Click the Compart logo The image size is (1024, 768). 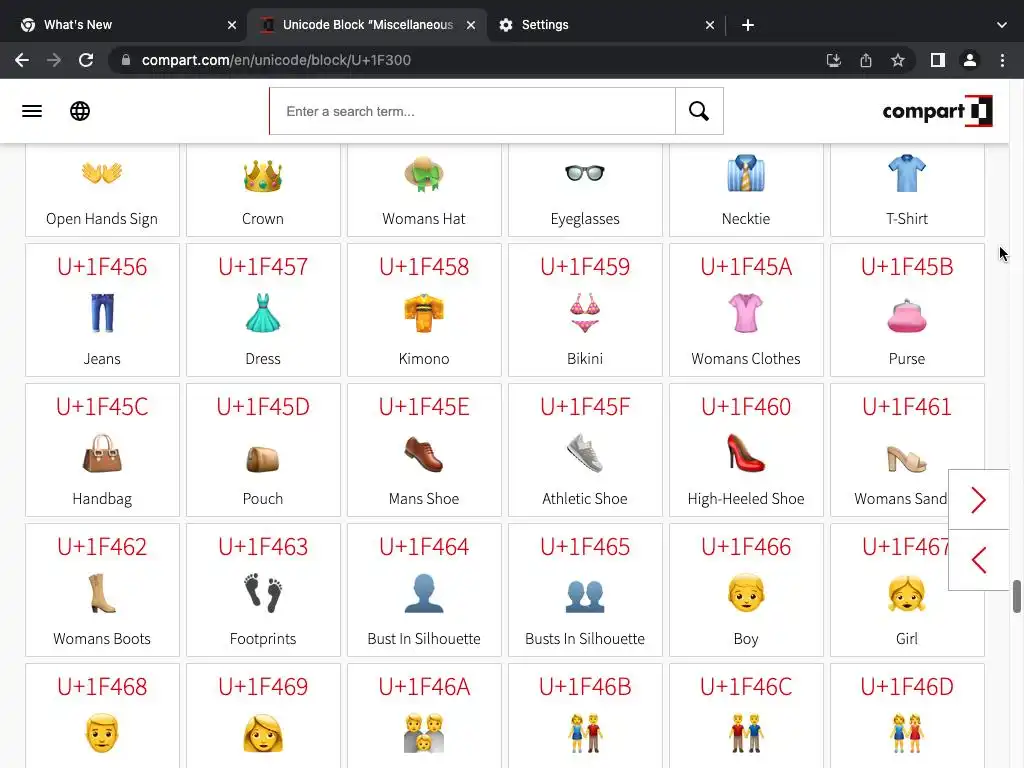point(937,111)
